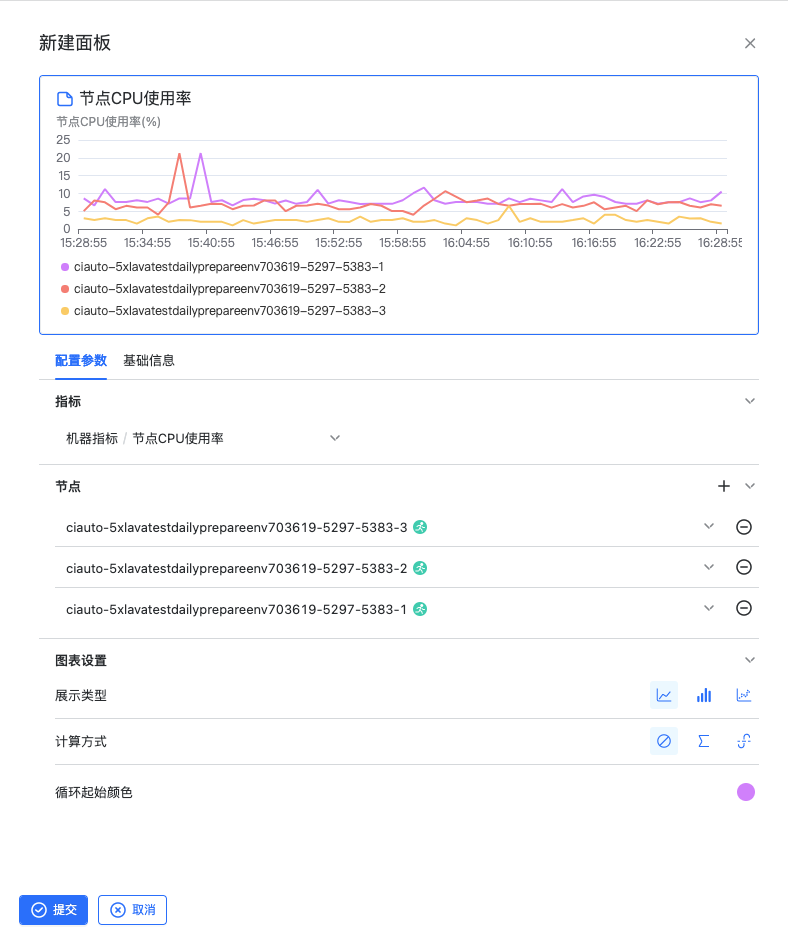Image resolution: width=788 pixels, height=939 pixels.
Task: Choose the sum calculation icon
Action: pyautogui.click(x=704, y=741)
